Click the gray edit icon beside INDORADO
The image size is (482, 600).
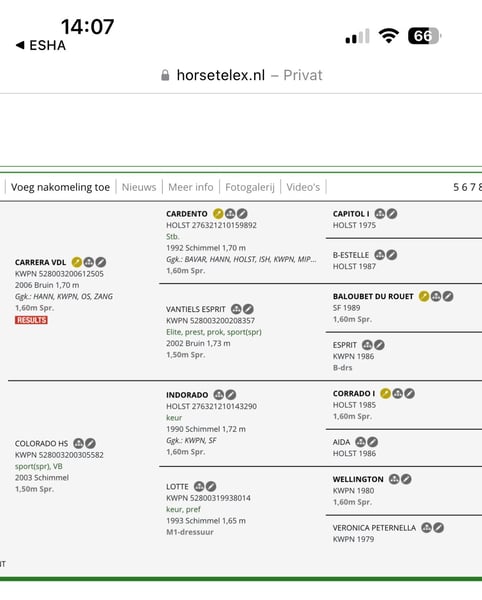click(231, 395)
